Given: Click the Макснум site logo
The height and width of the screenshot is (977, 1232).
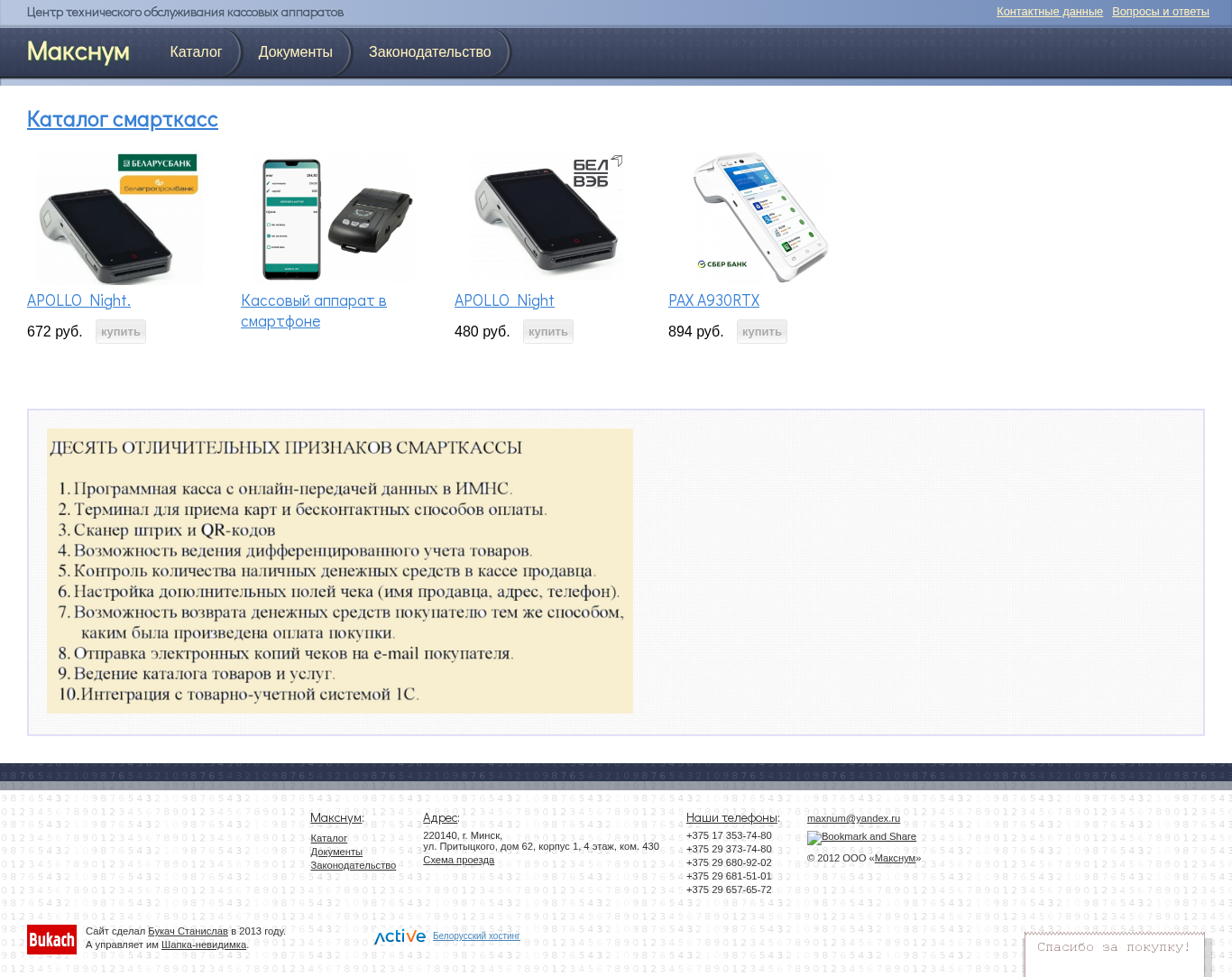Looking at the screenshot, I should tap(78, 52).
